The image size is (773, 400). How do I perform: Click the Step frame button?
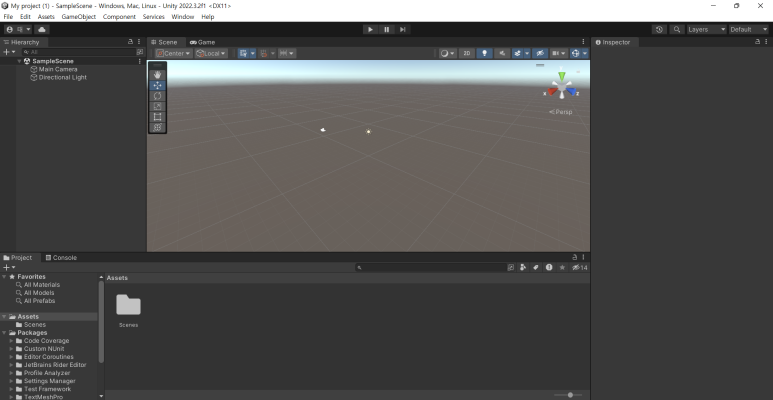(x=403, y=30)
